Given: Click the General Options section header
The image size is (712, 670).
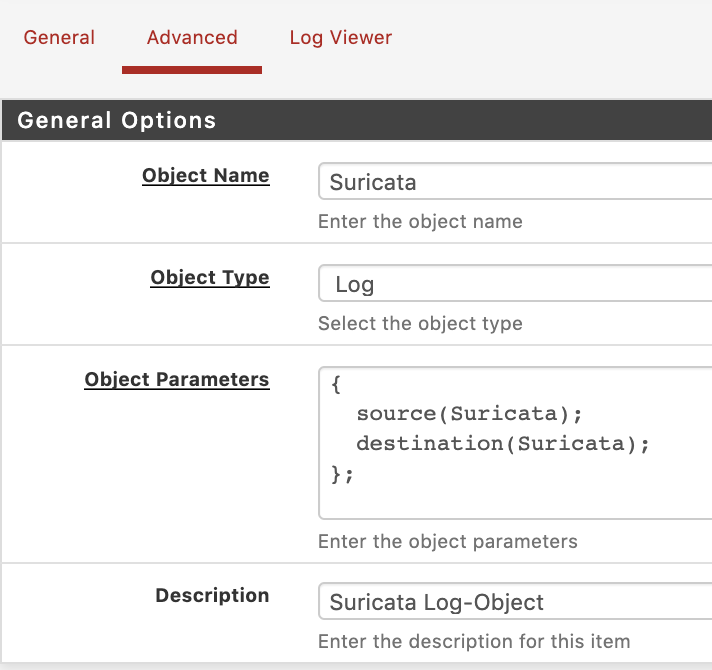Looking at the screenshot, I should coord(357,120).
